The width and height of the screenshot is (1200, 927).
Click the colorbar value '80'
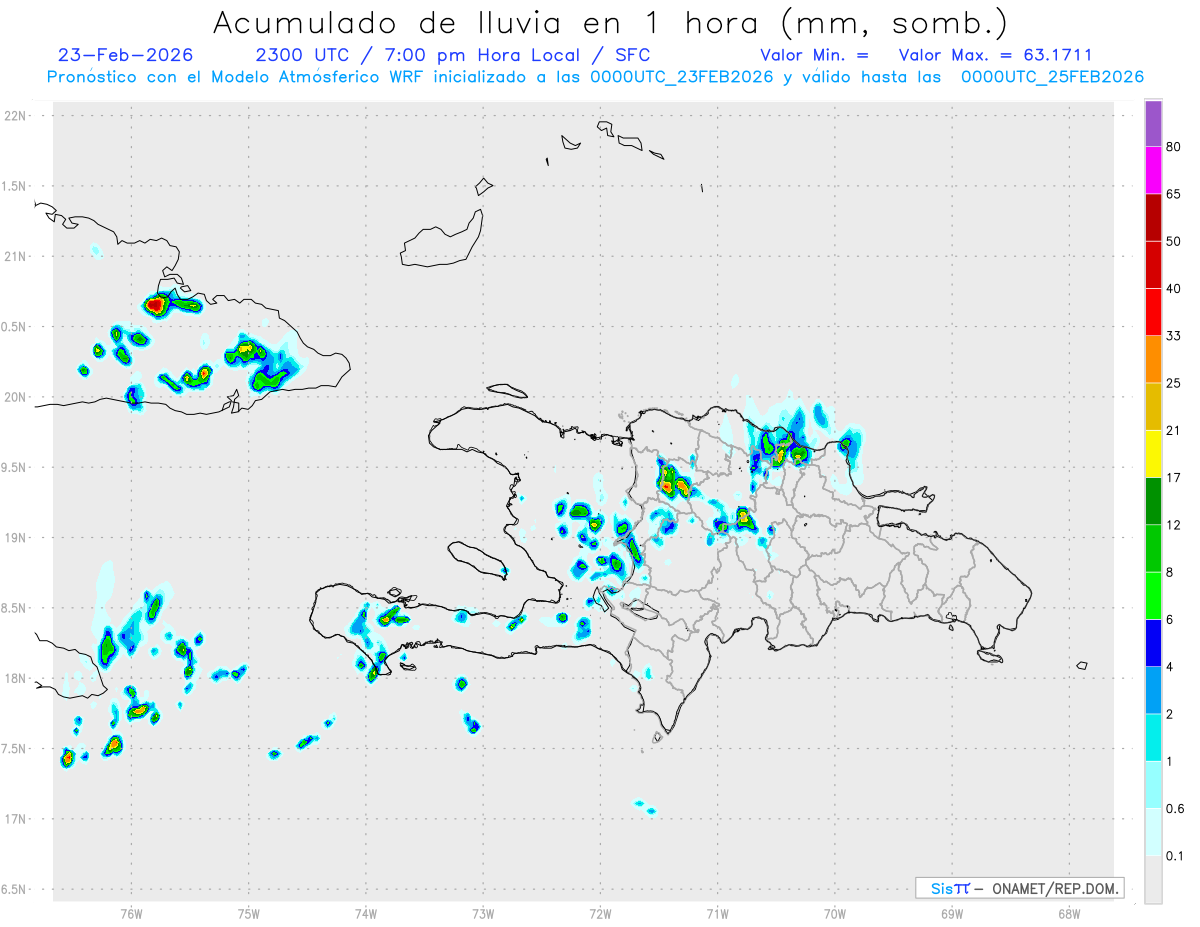click(1174, 147)
